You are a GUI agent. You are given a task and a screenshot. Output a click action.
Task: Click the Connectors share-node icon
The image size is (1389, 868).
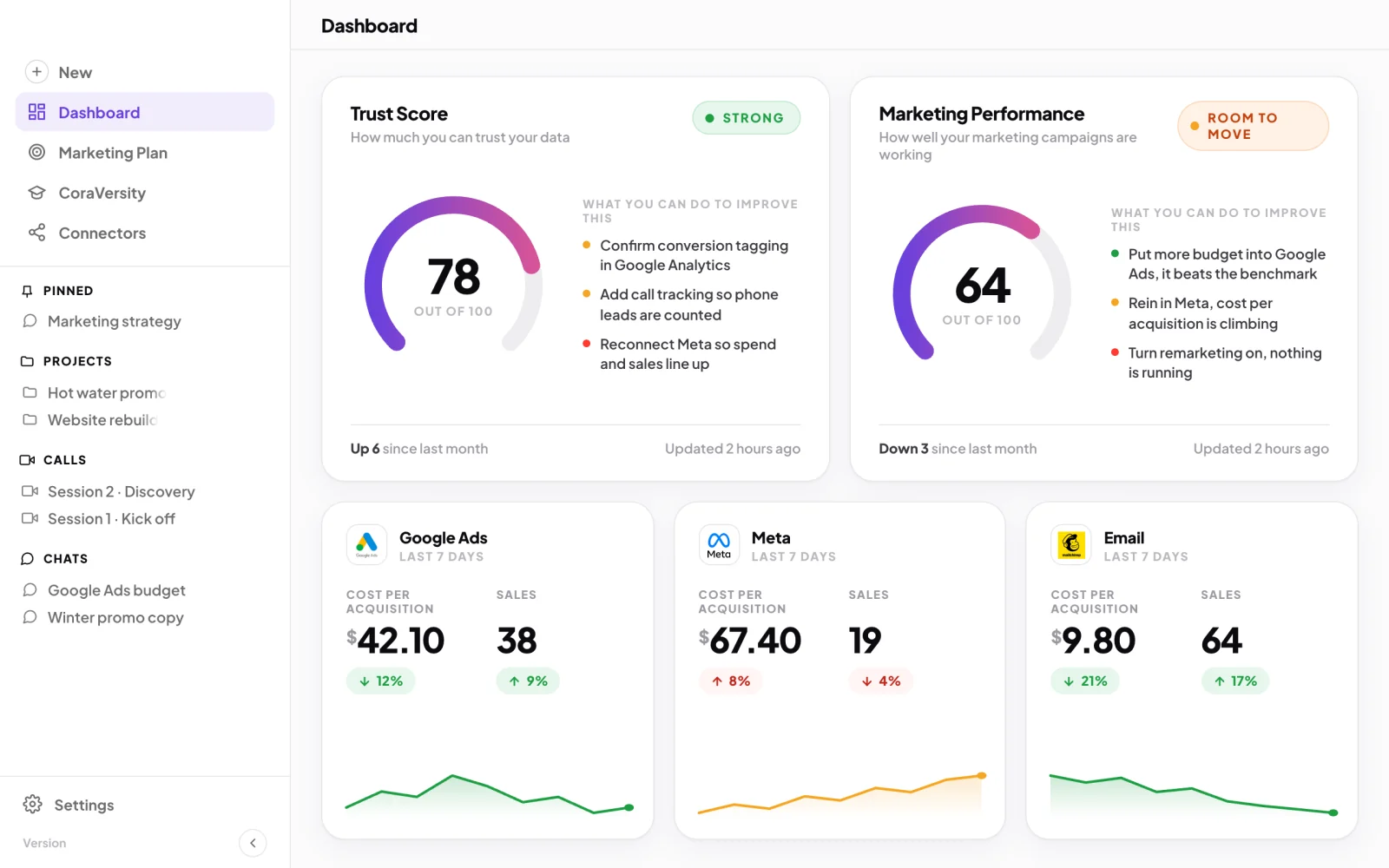tap(36, 233)
